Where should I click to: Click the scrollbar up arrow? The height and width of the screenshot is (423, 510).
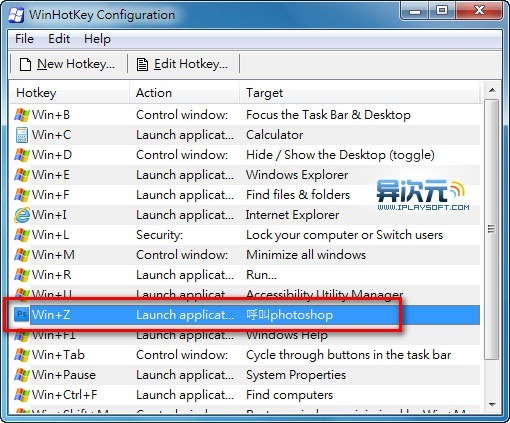tap(492, 90)
